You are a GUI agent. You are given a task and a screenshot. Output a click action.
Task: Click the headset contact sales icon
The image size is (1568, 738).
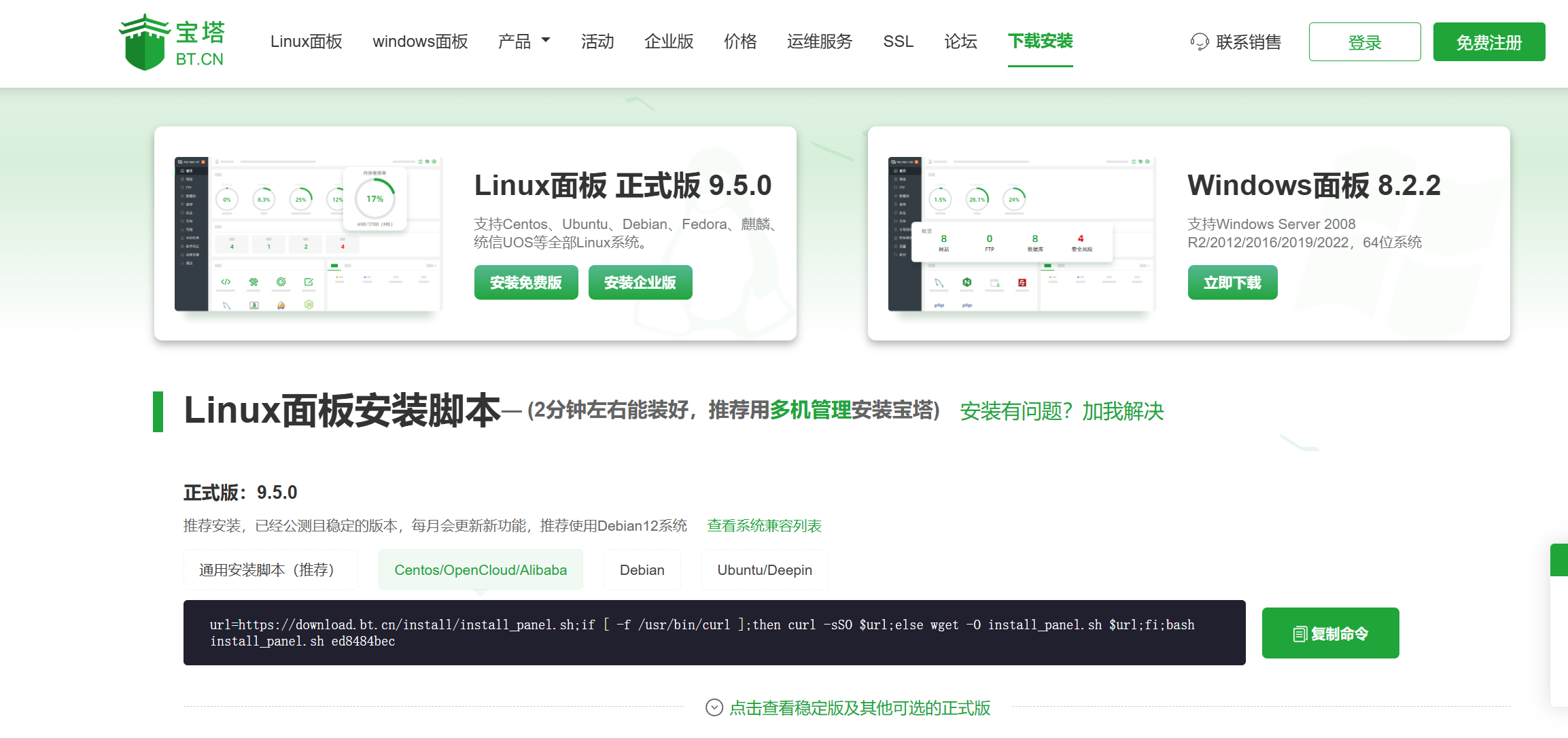1200,42
